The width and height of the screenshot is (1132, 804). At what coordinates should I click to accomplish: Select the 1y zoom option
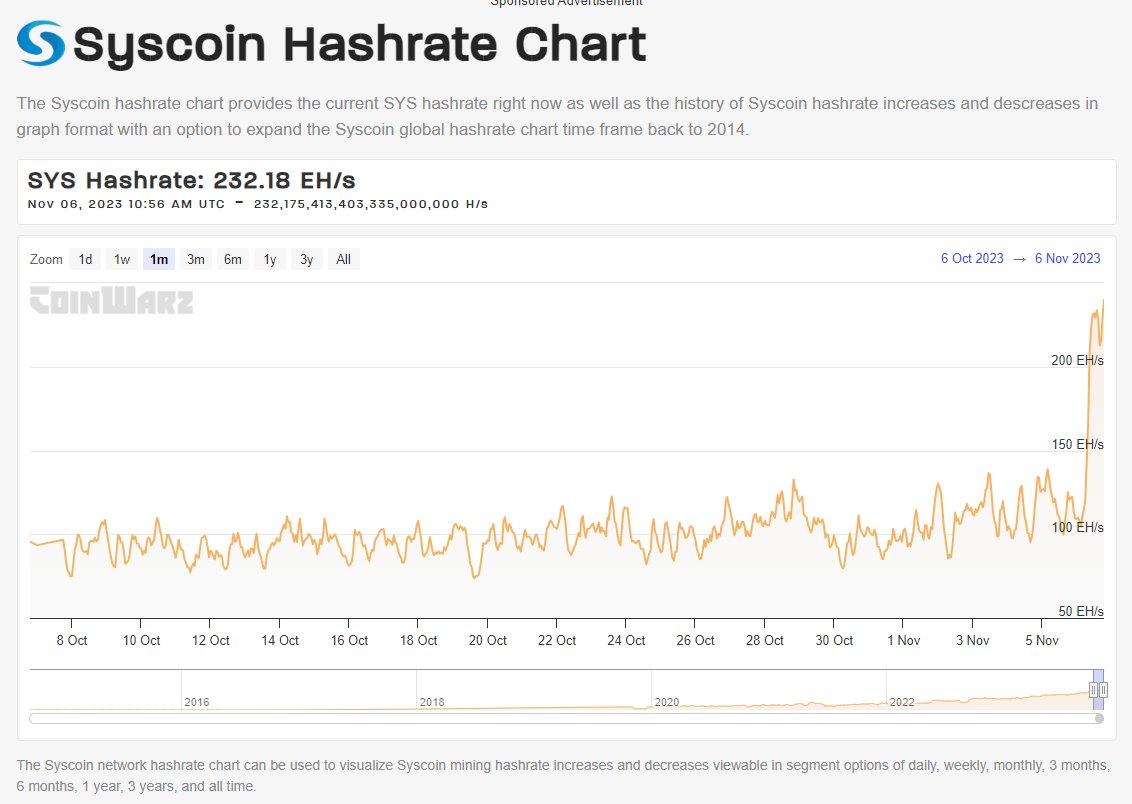pyautogui.click(x=269, y=258)
